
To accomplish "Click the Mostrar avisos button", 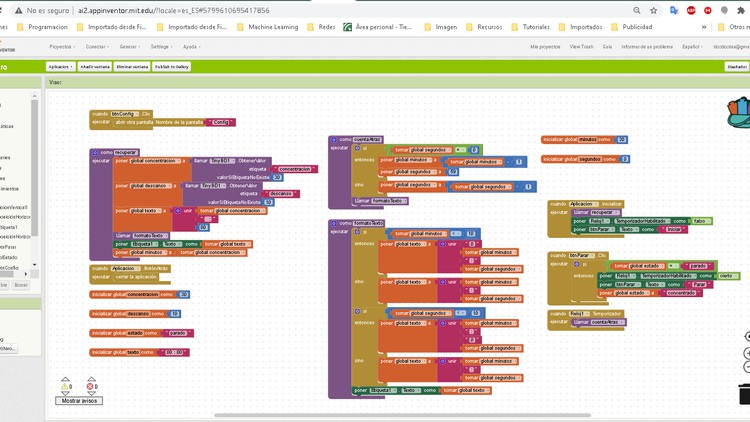I will tap(79, 400).
